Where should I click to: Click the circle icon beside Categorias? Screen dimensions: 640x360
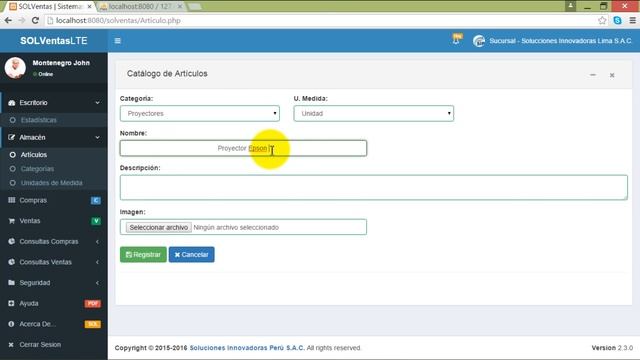(x=13, y=169)
